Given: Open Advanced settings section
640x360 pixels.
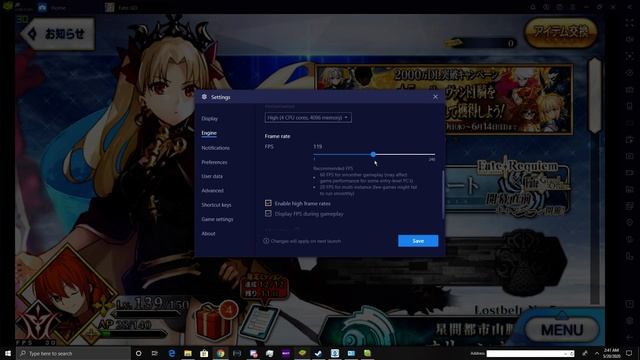Looking at the screenshot, I should pos(212,191).
